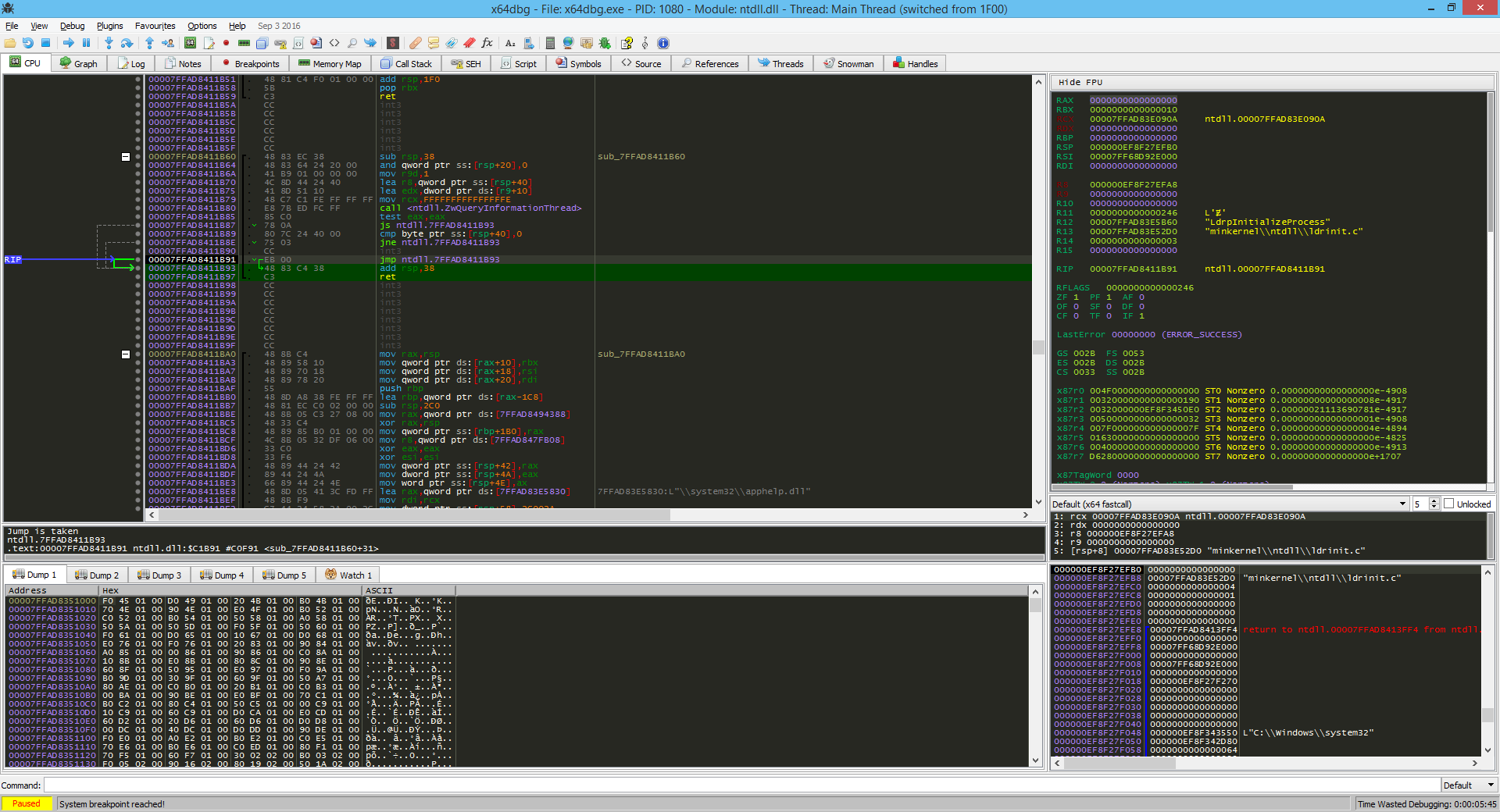Click the ASCII column header in dump

409,590
